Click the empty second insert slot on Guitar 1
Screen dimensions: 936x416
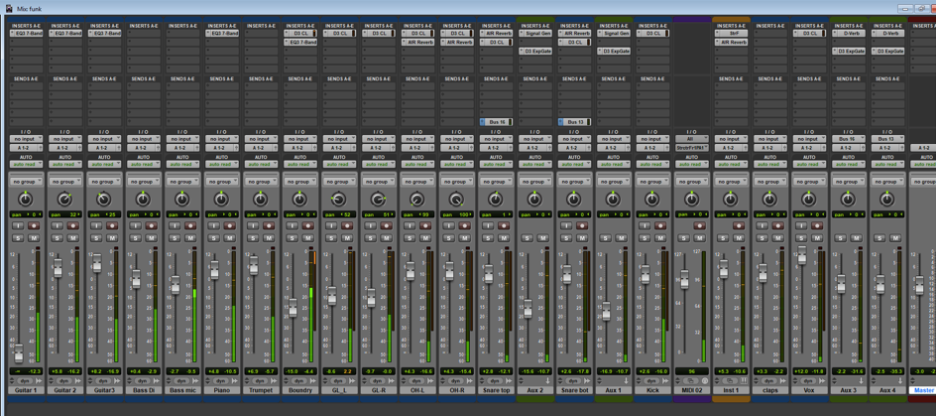tap(26, 42)
